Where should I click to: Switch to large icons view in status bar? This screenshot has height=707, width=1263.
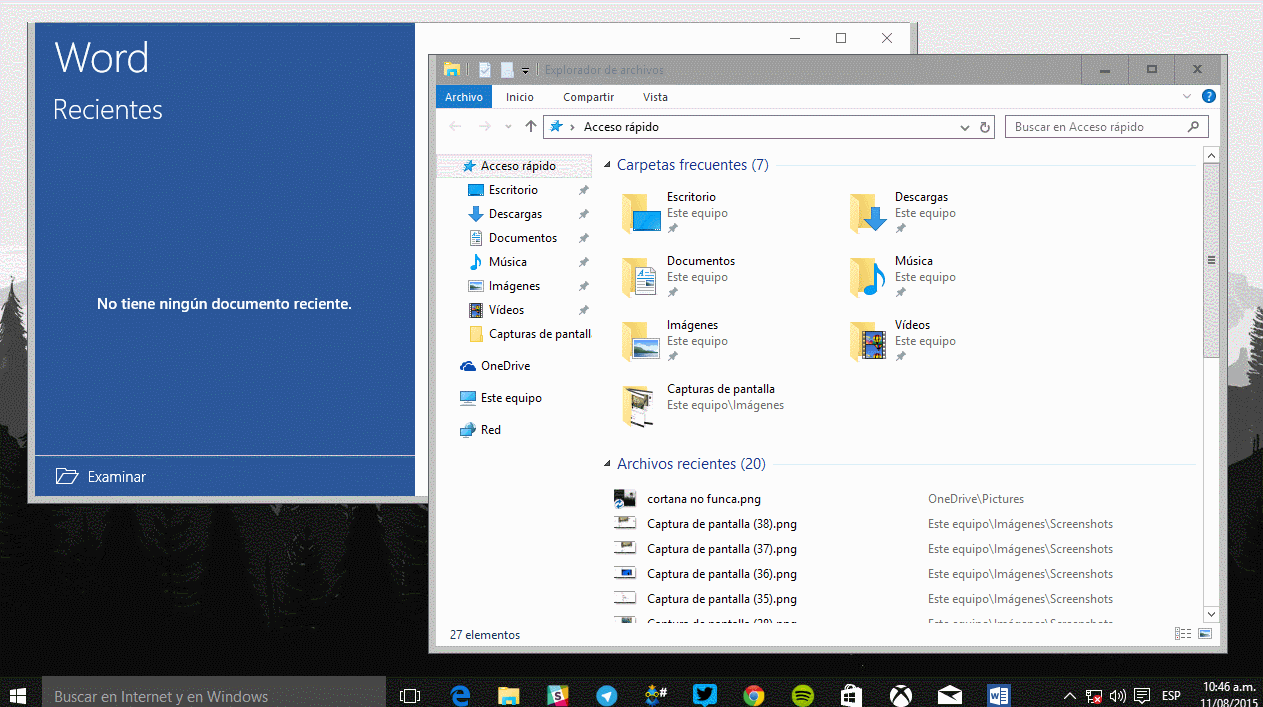point(1205,634)
